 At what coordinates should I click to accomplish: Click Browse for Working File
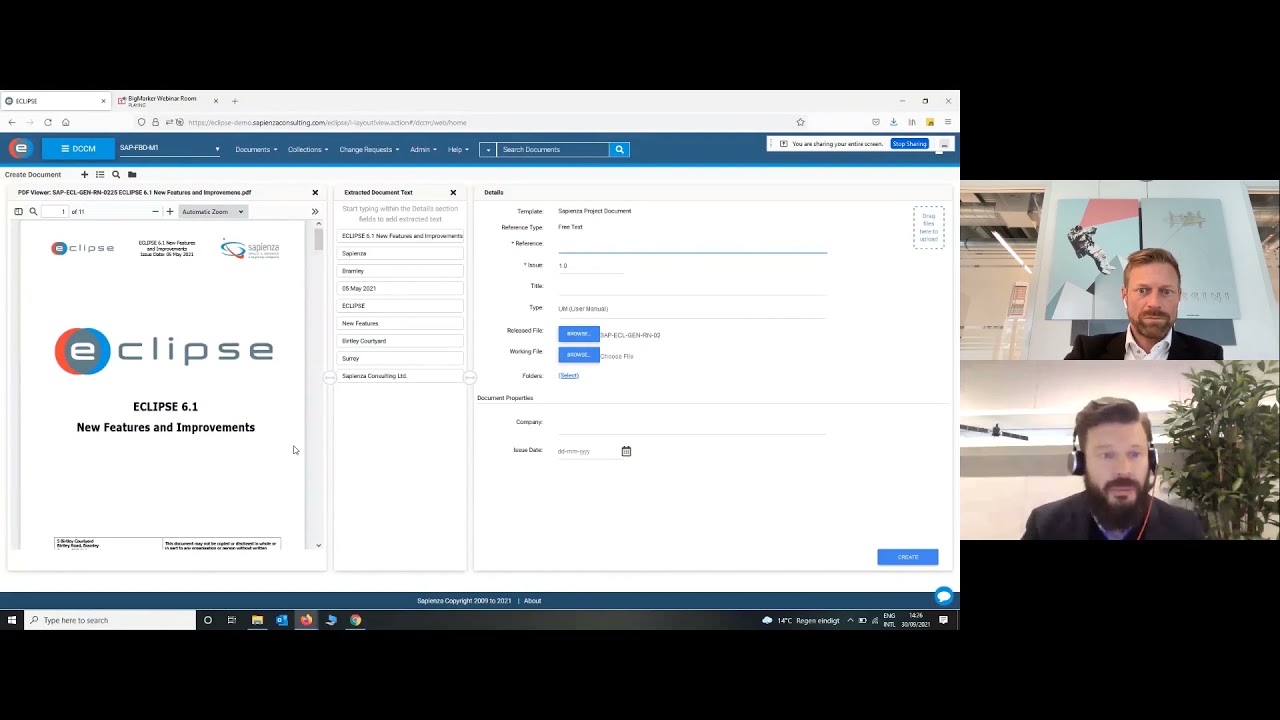[578, 355]
